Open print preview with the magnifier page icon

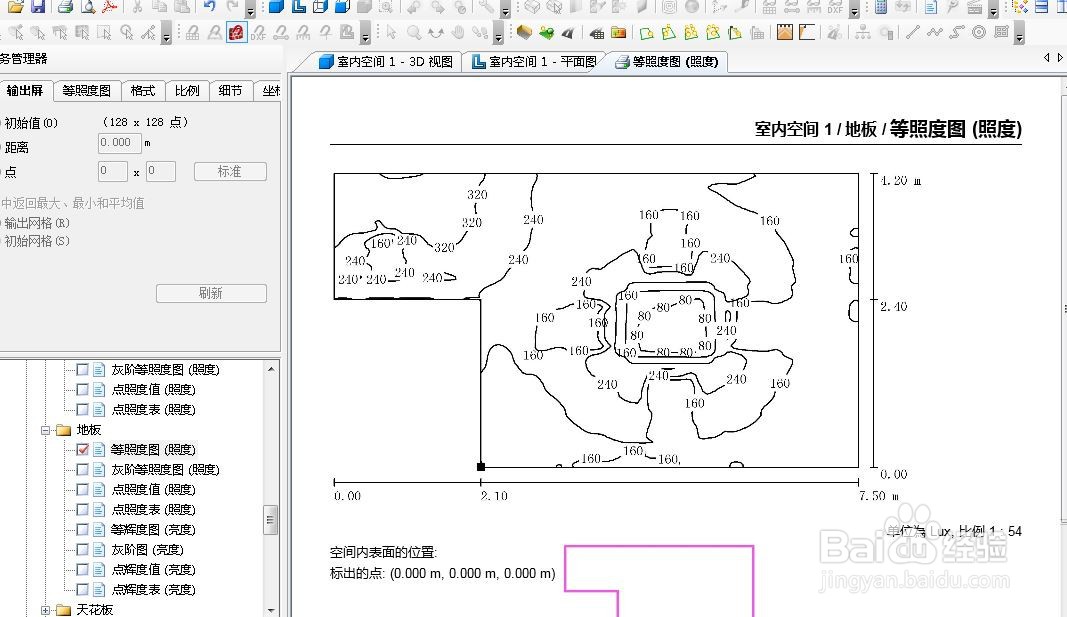click(x=88, y=7)
